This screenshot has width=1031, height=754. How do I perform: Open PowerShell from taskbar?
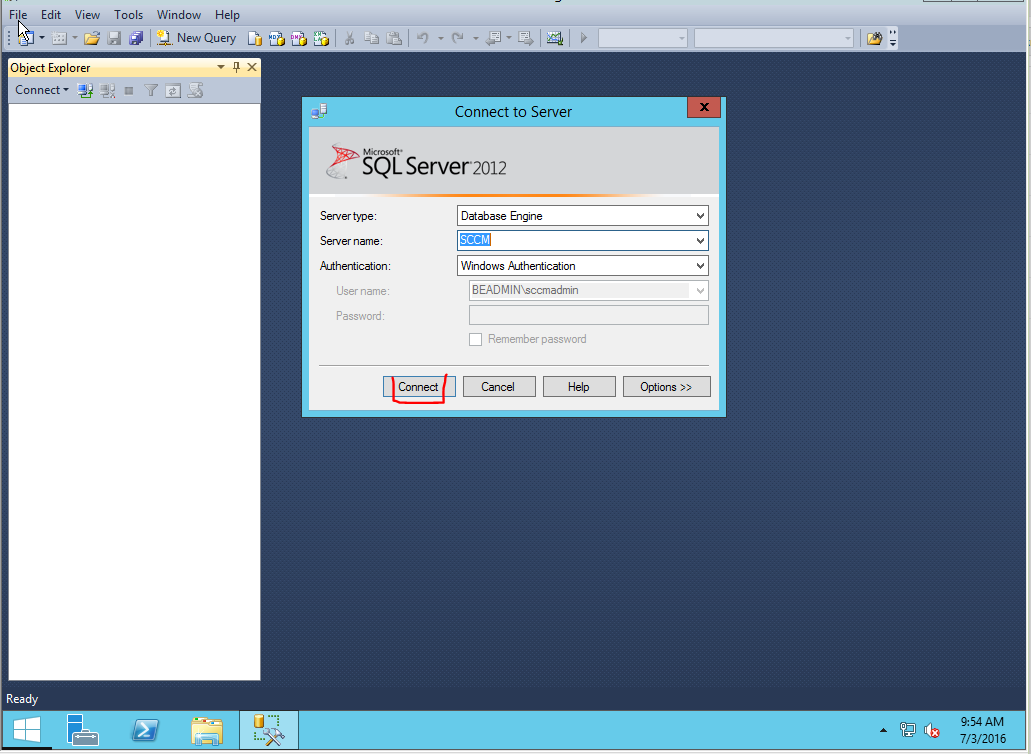pos(145,730)
